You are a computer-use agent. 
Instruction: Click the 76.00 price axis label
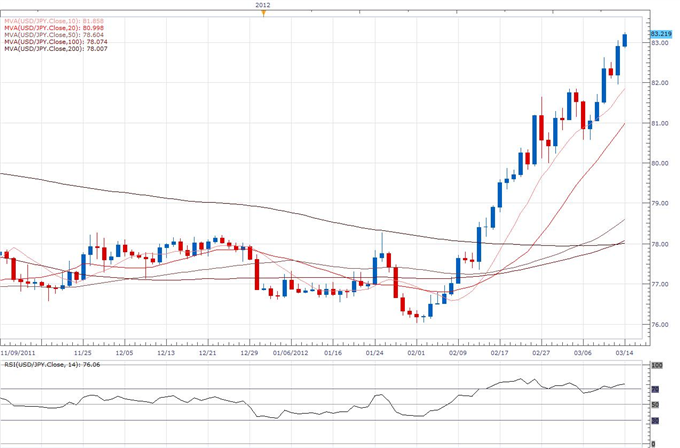[x=660, y=325]
